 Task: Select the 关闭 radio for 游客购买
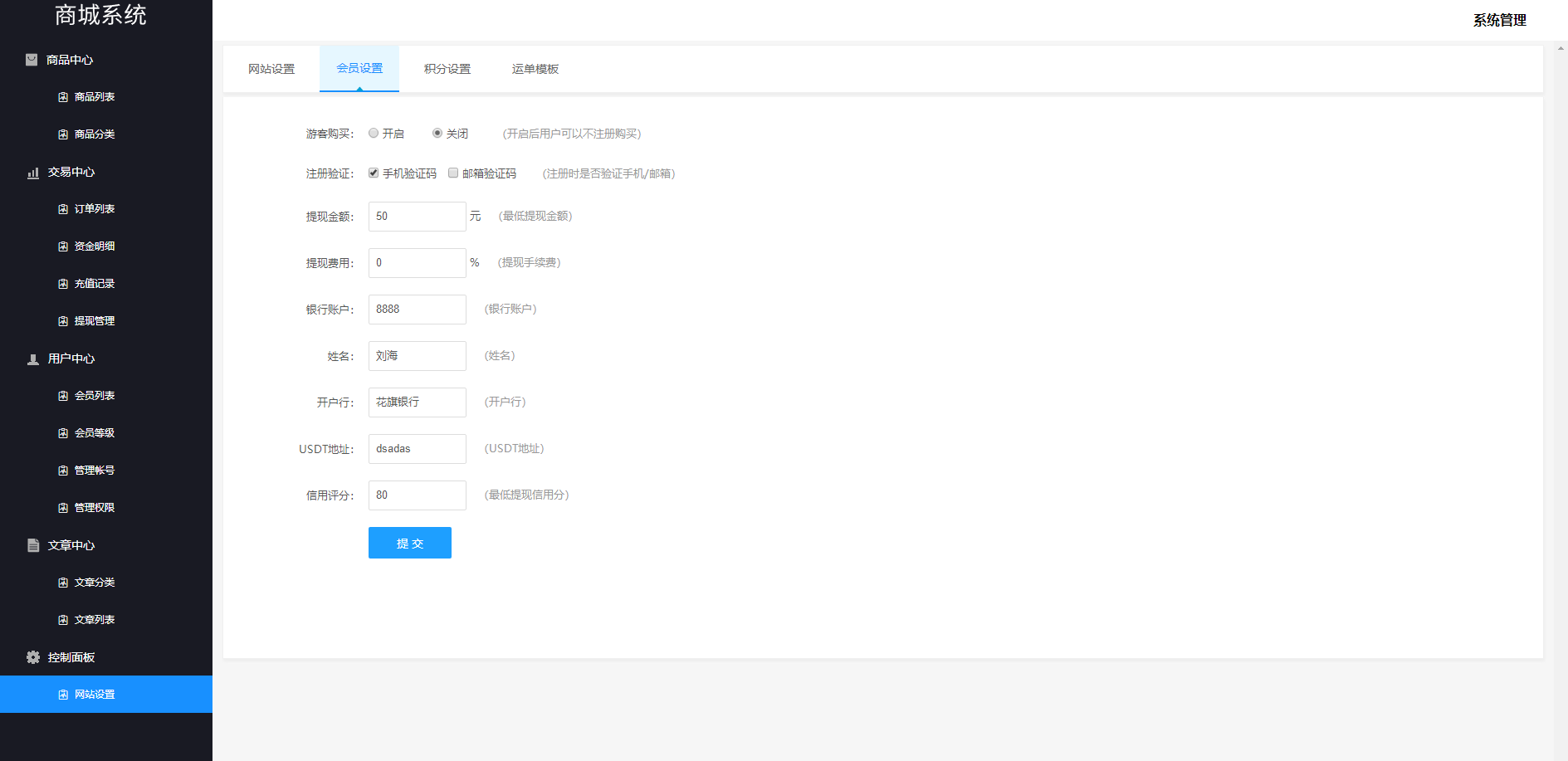tap(437, 133)
